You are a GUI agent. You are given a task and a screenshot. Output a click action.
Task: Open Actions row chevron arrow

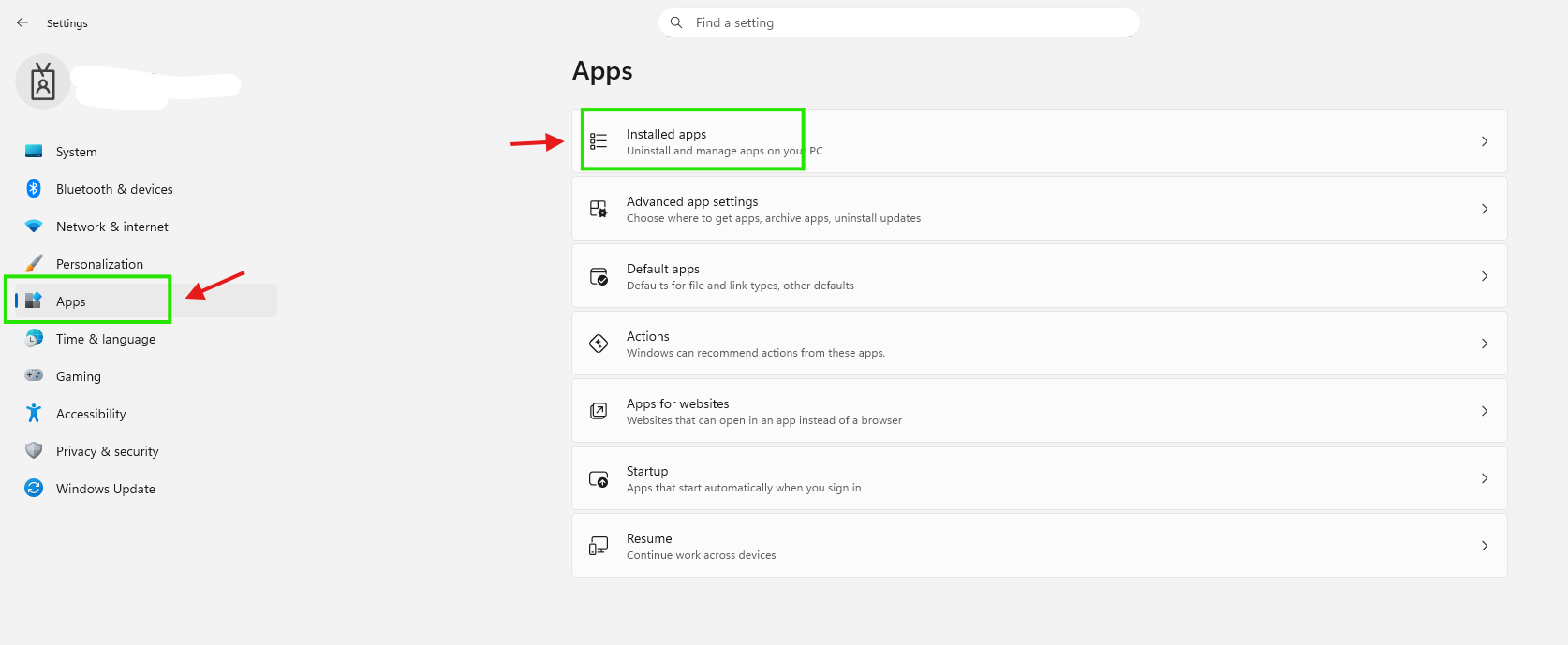tap(1485, 344)
